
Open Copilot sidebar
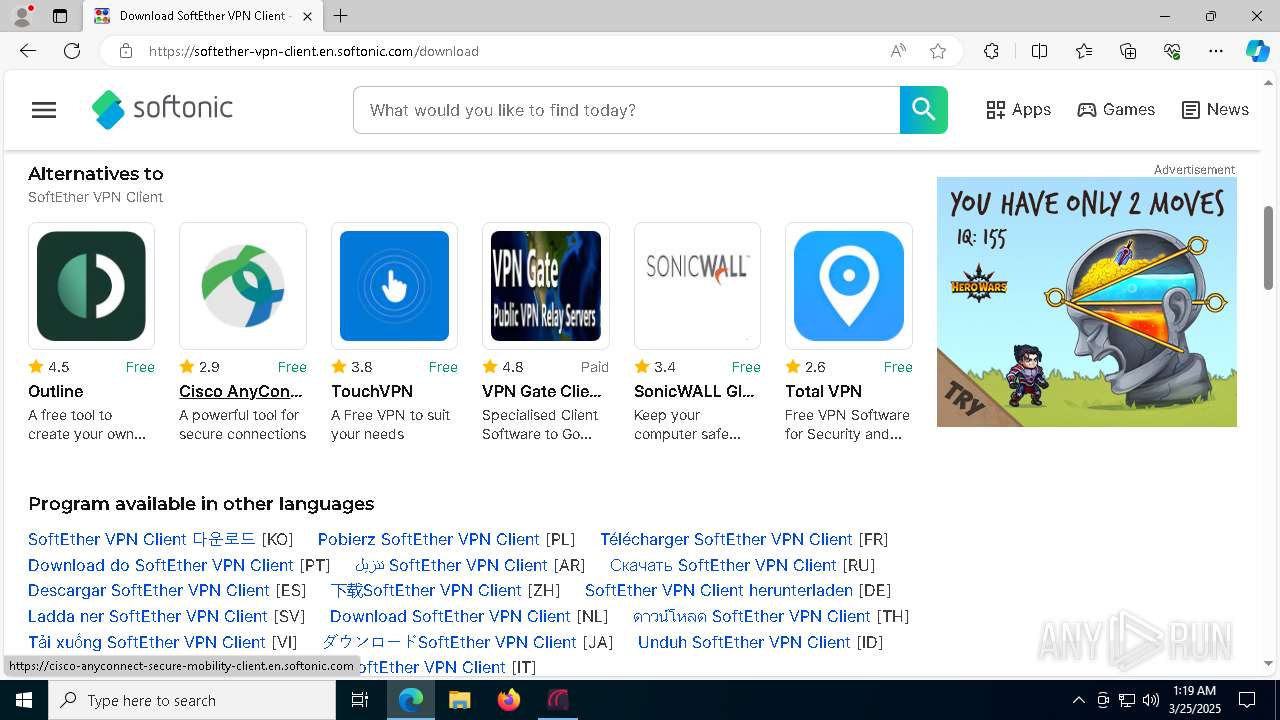1257,51
